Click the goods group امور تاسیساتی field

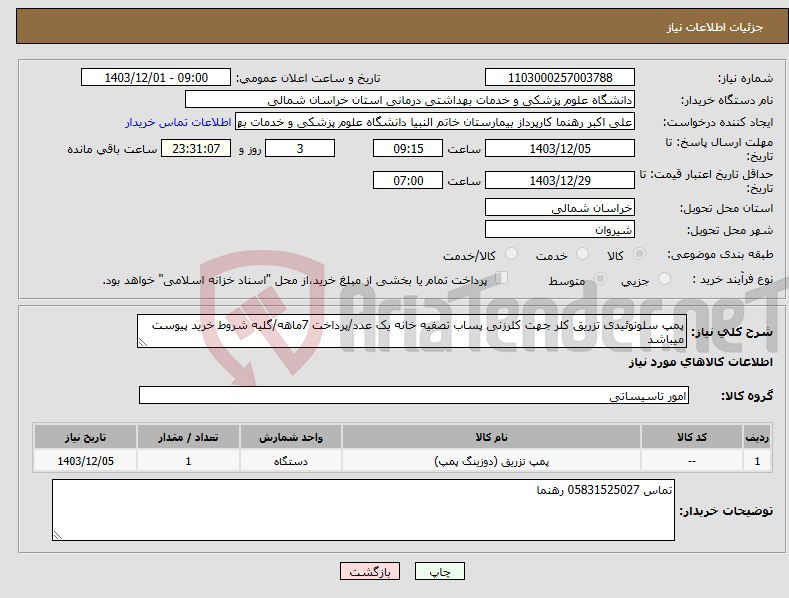[414, 396]
